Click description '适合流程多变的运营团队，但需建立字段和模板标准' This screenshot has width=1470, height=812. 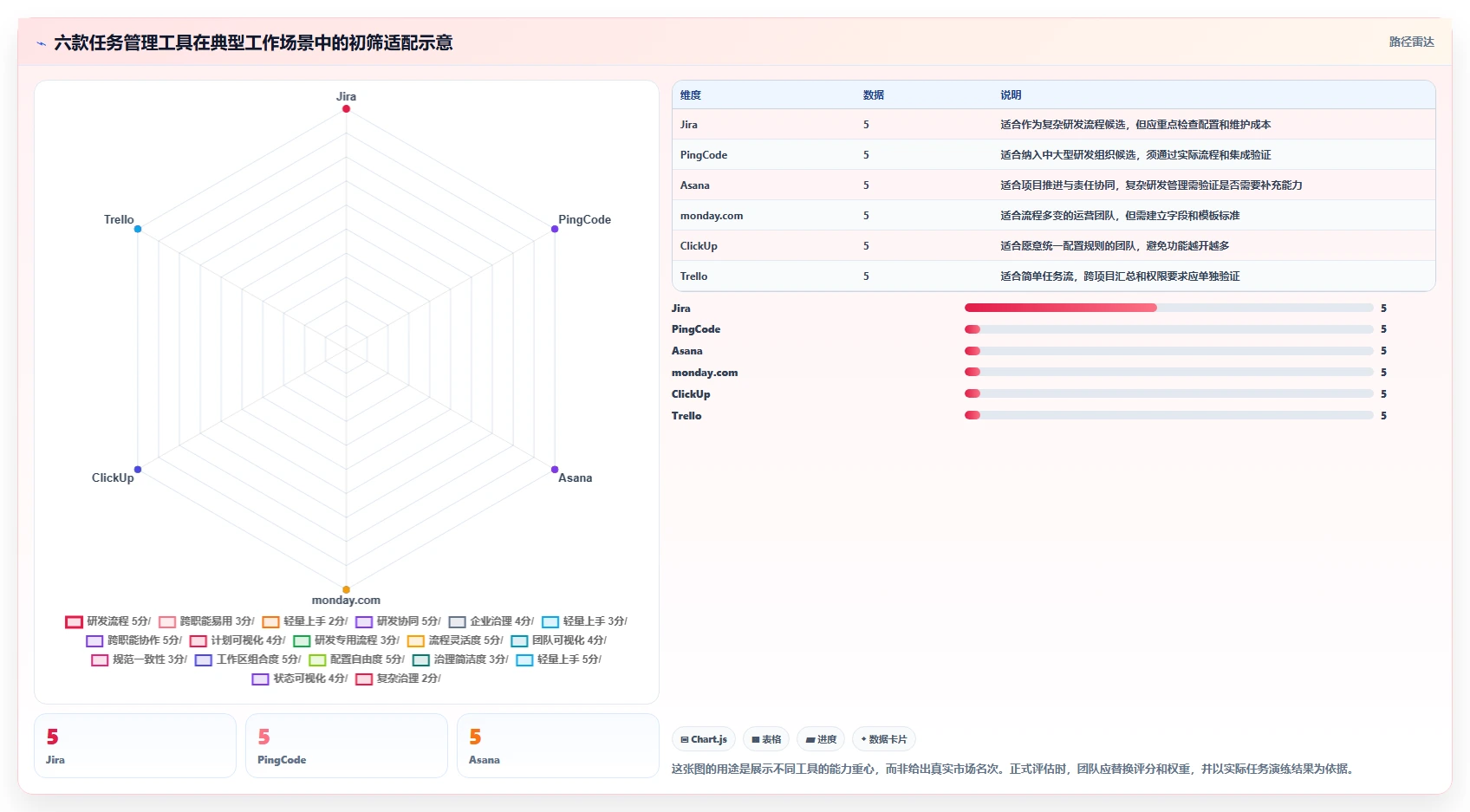(1120, 216)
